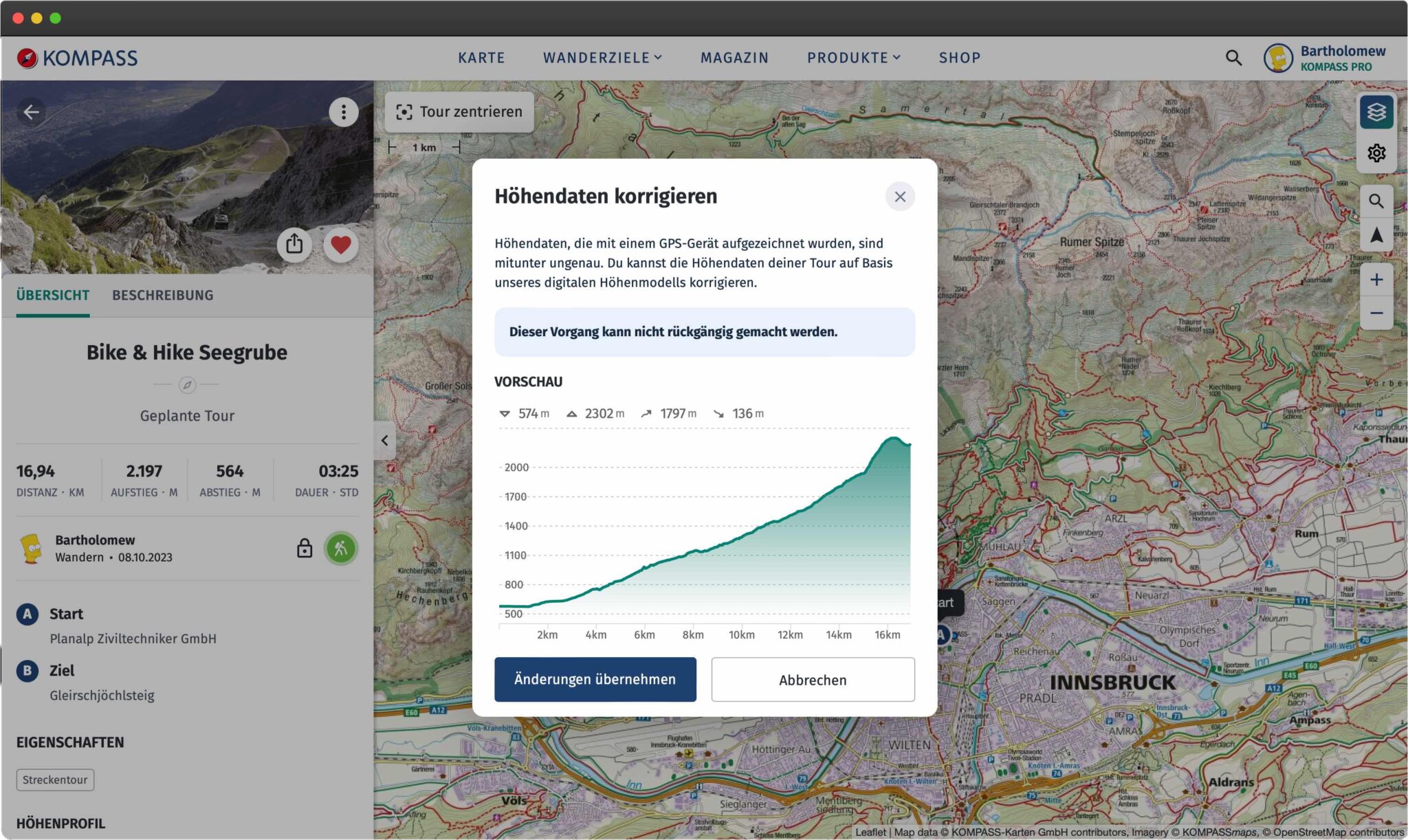Image resolution: width=1408 pixels, height=840 pixels.
Task: Click the Bike & Hike Seegrube title
Action: click(x=187, y=353)
